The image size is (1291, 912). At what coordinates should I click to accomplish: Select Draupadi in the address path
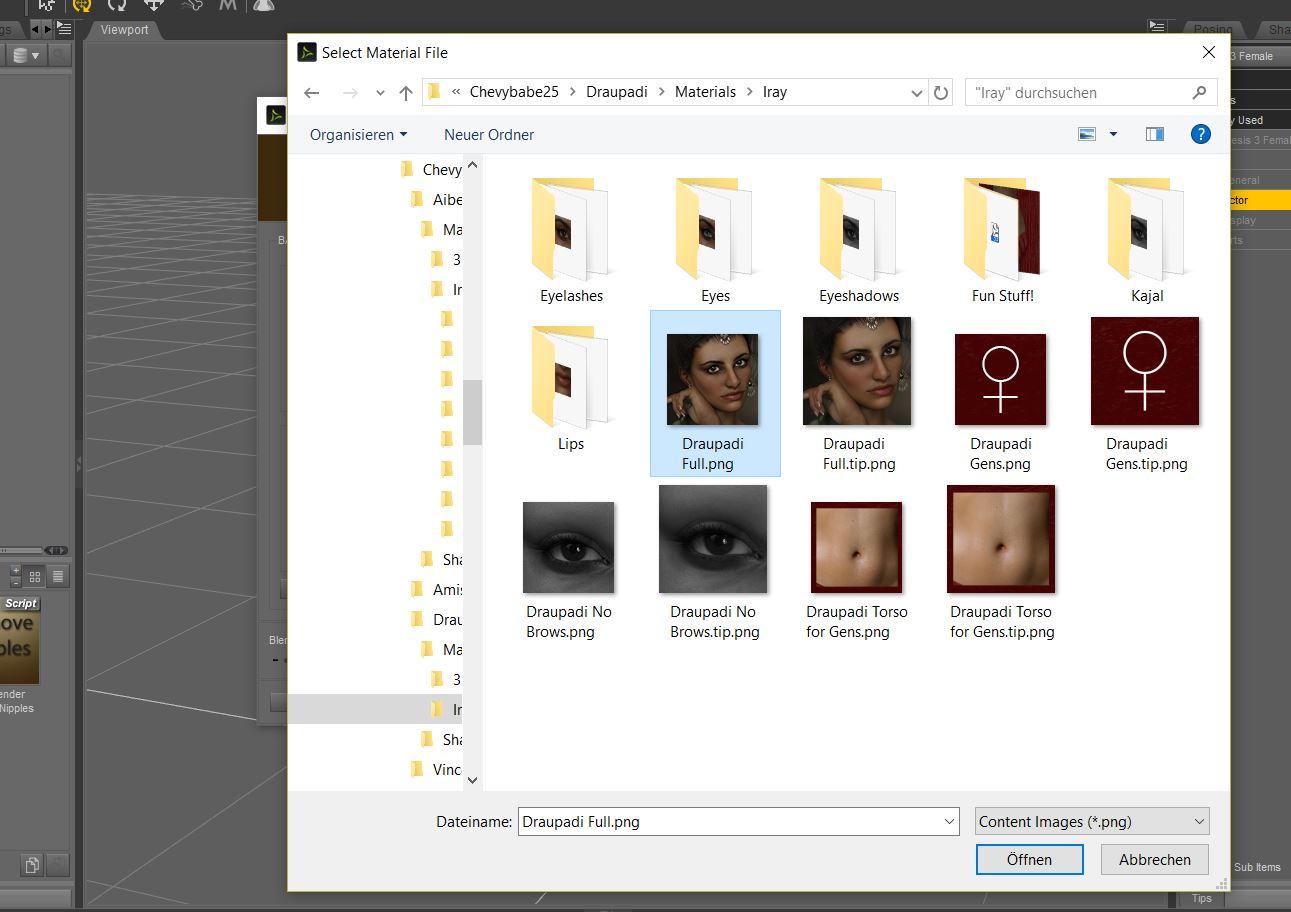click(617, 92)
